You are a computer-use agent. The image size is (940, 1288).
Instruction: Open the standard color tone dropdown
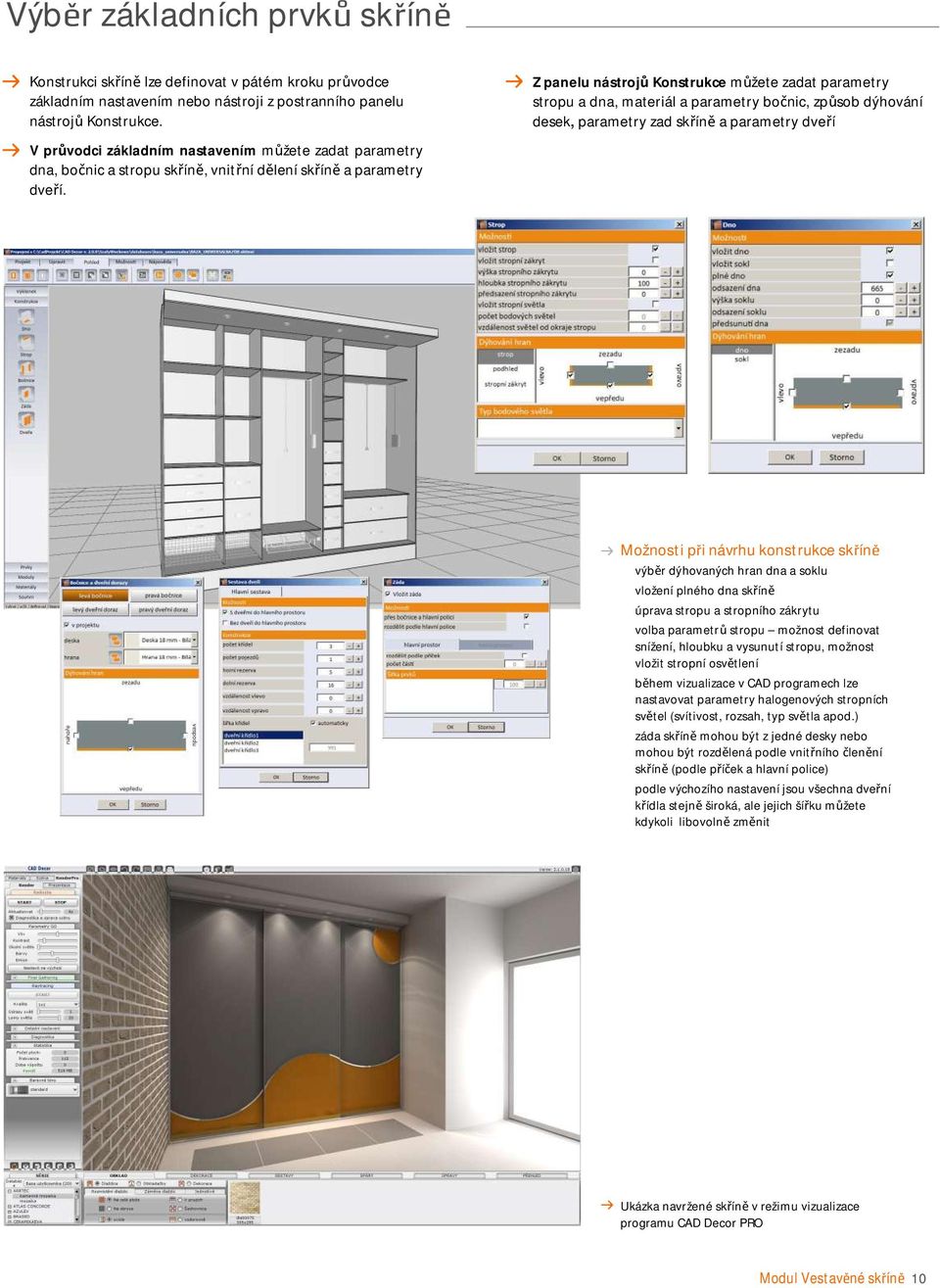click(43, 1089)
